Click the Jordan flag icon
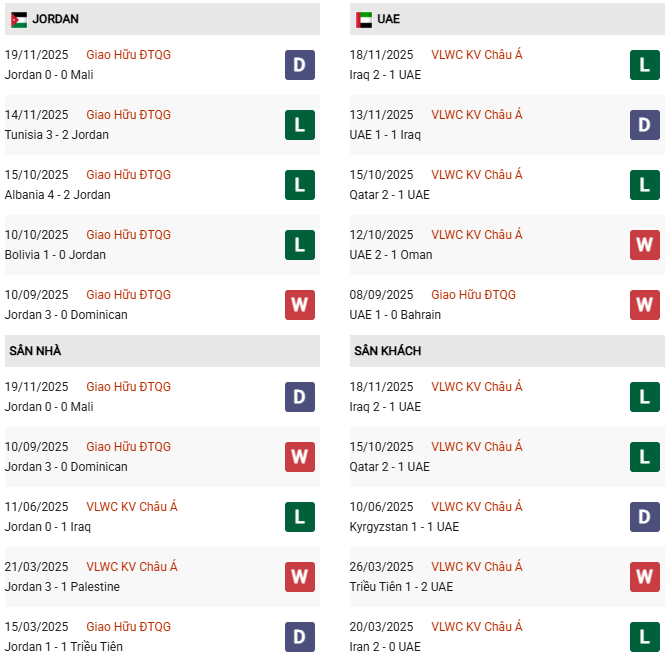This screenshot has height=659, width=666. coord(19,19)
